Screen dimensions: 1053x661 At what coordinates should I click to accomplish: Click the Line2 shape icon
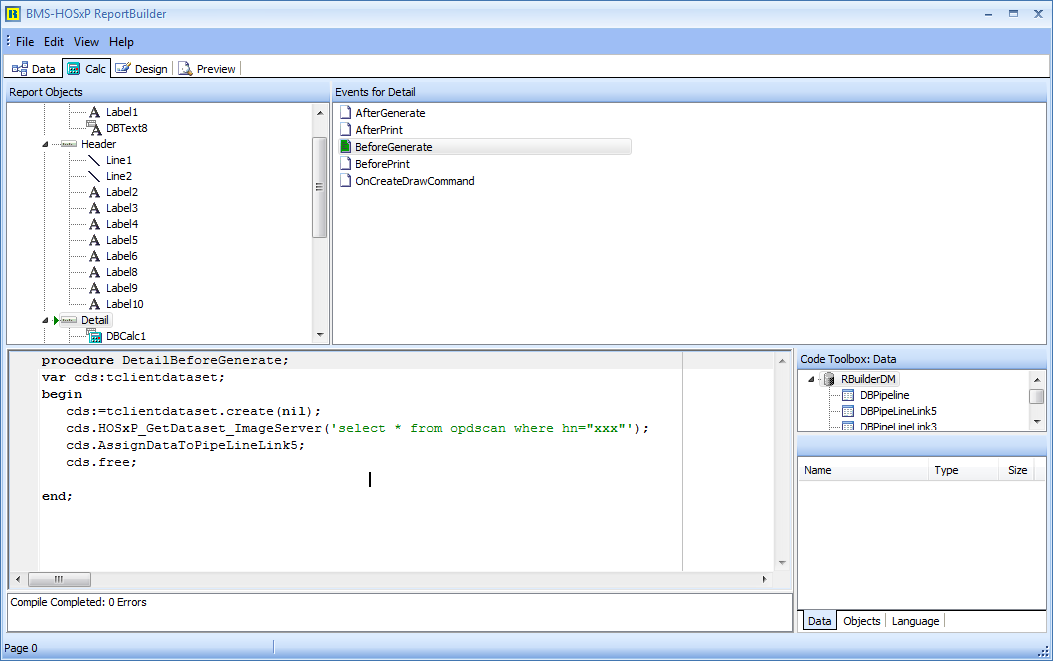point(95,176)
